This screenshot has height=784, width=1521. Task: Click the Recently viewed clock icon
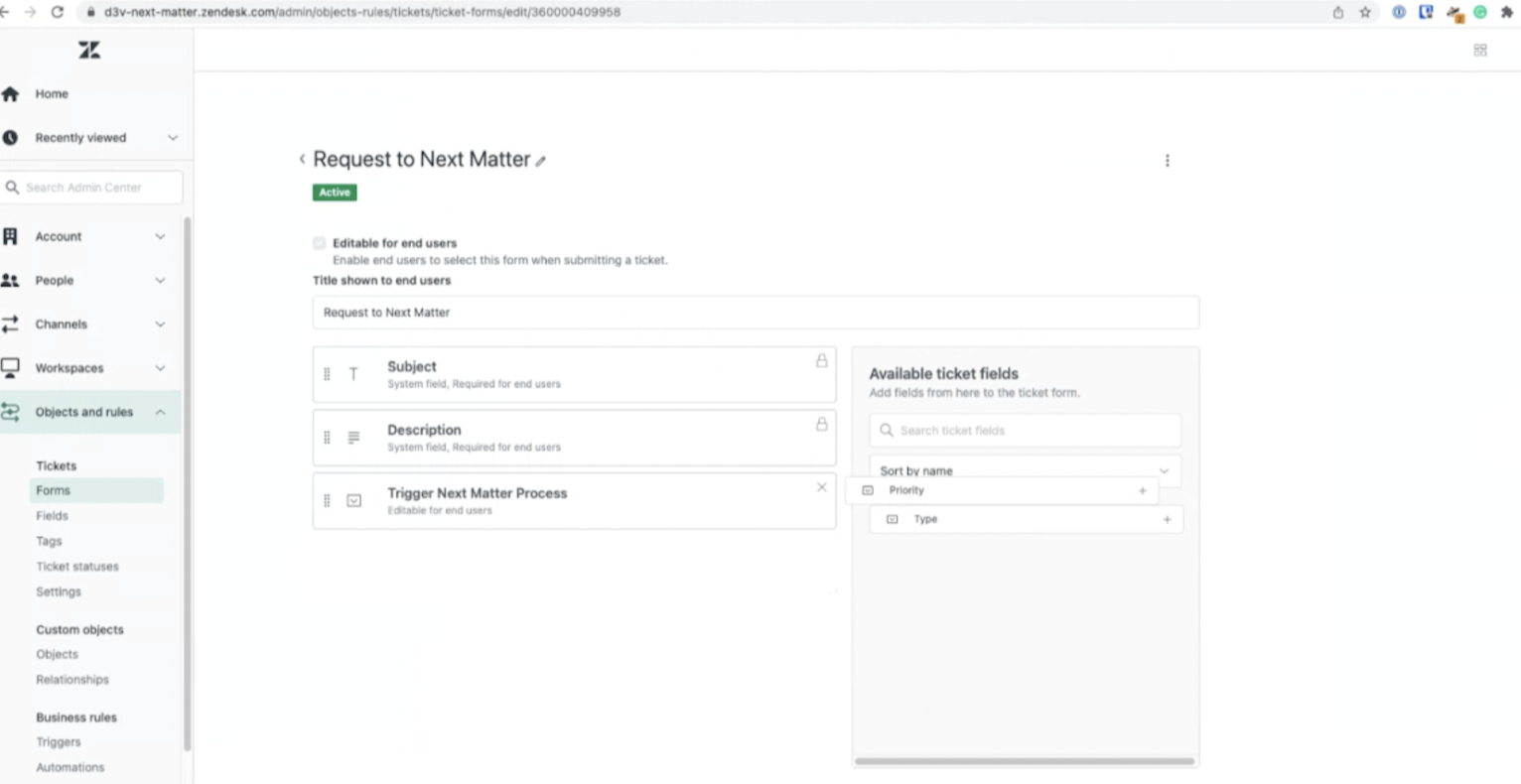click(x=10, y=138)
